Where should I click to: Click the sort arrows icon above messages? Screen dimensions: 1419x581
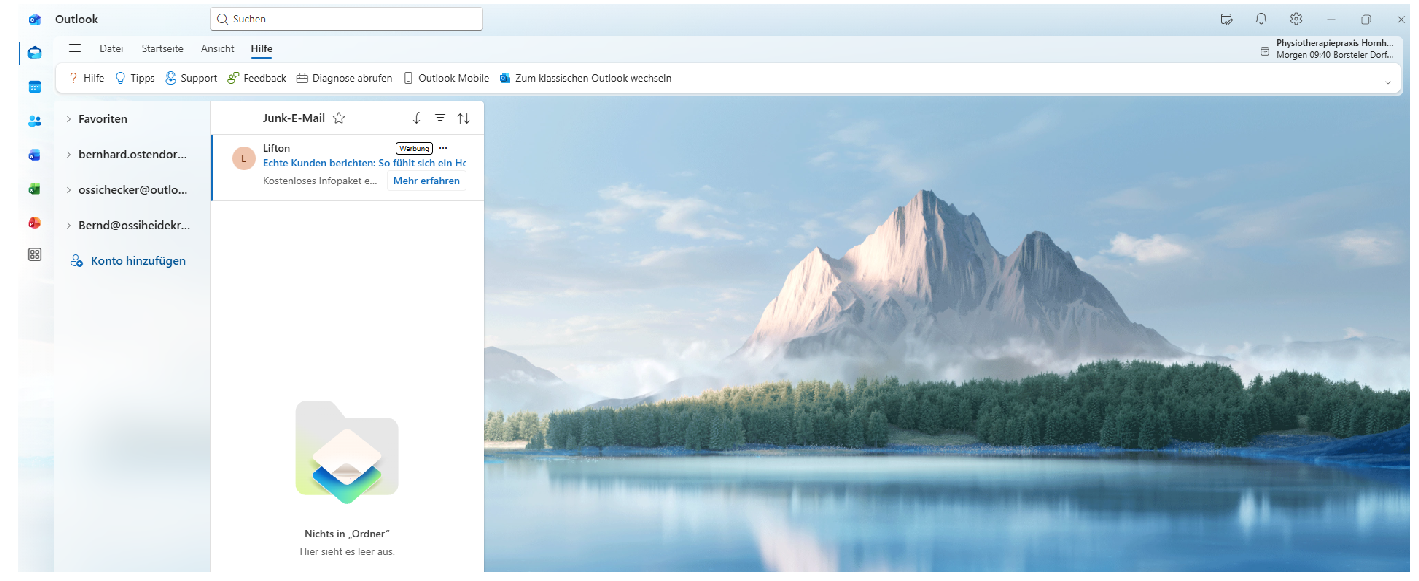pos(463,118)
